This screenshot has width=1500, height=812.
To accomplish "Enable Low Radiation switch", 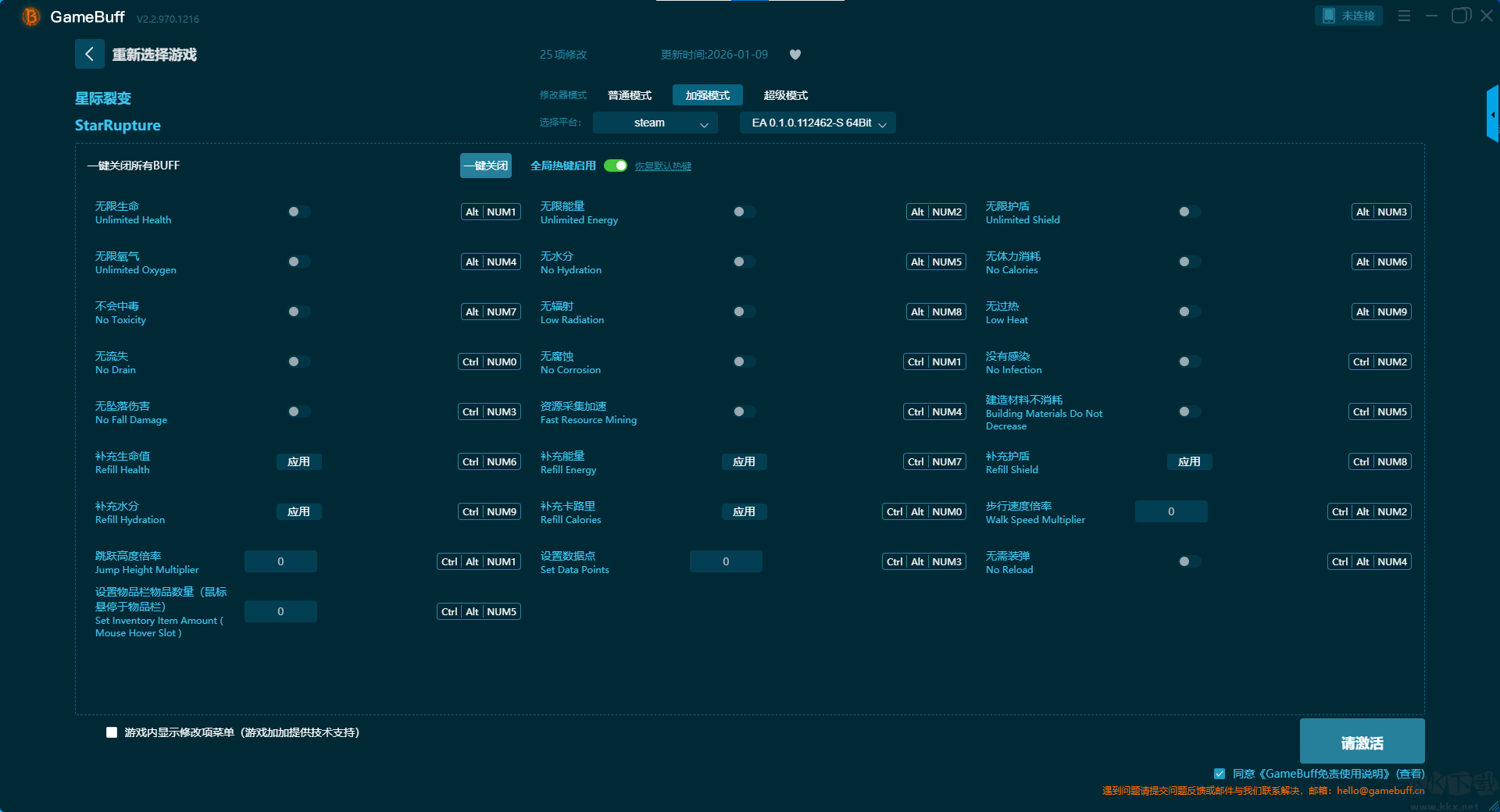I will pyautogui.click(x=744, y=312).
